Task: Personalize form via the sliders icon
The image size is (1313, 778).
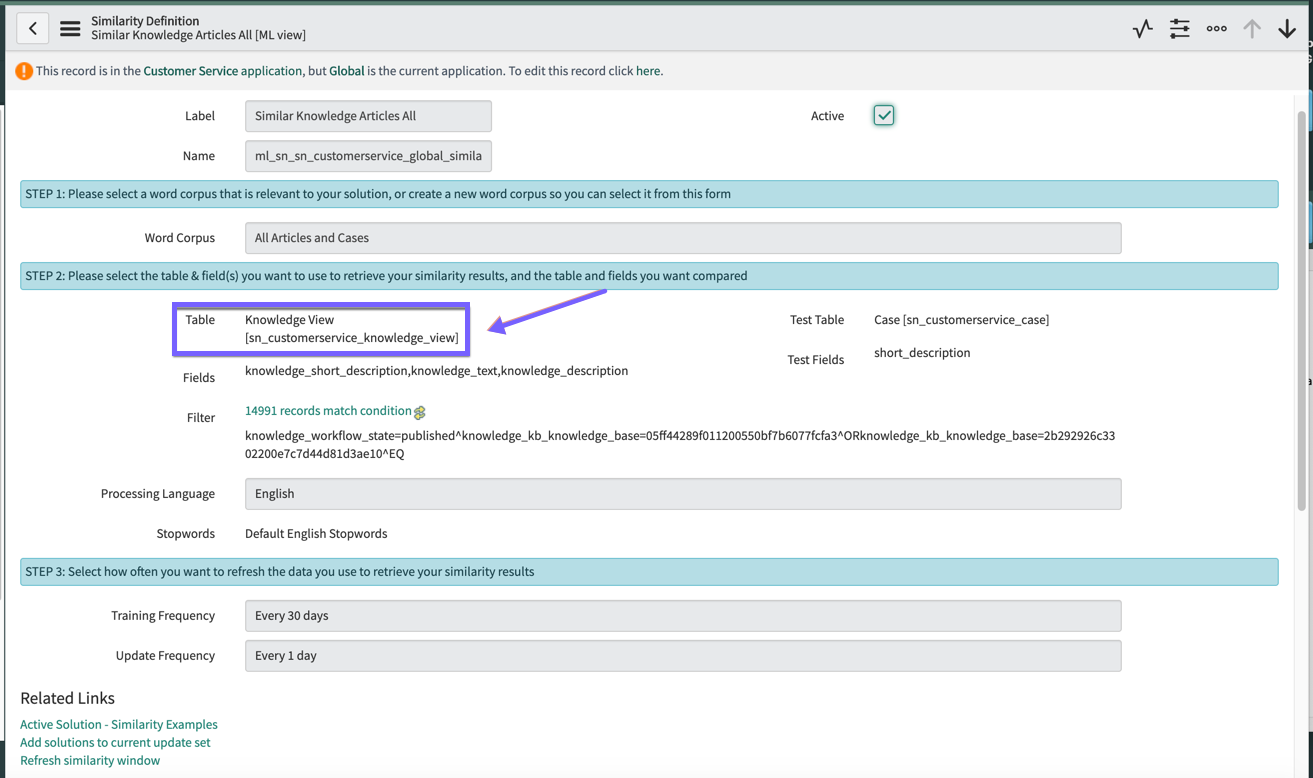Action: click(1180, 29)
